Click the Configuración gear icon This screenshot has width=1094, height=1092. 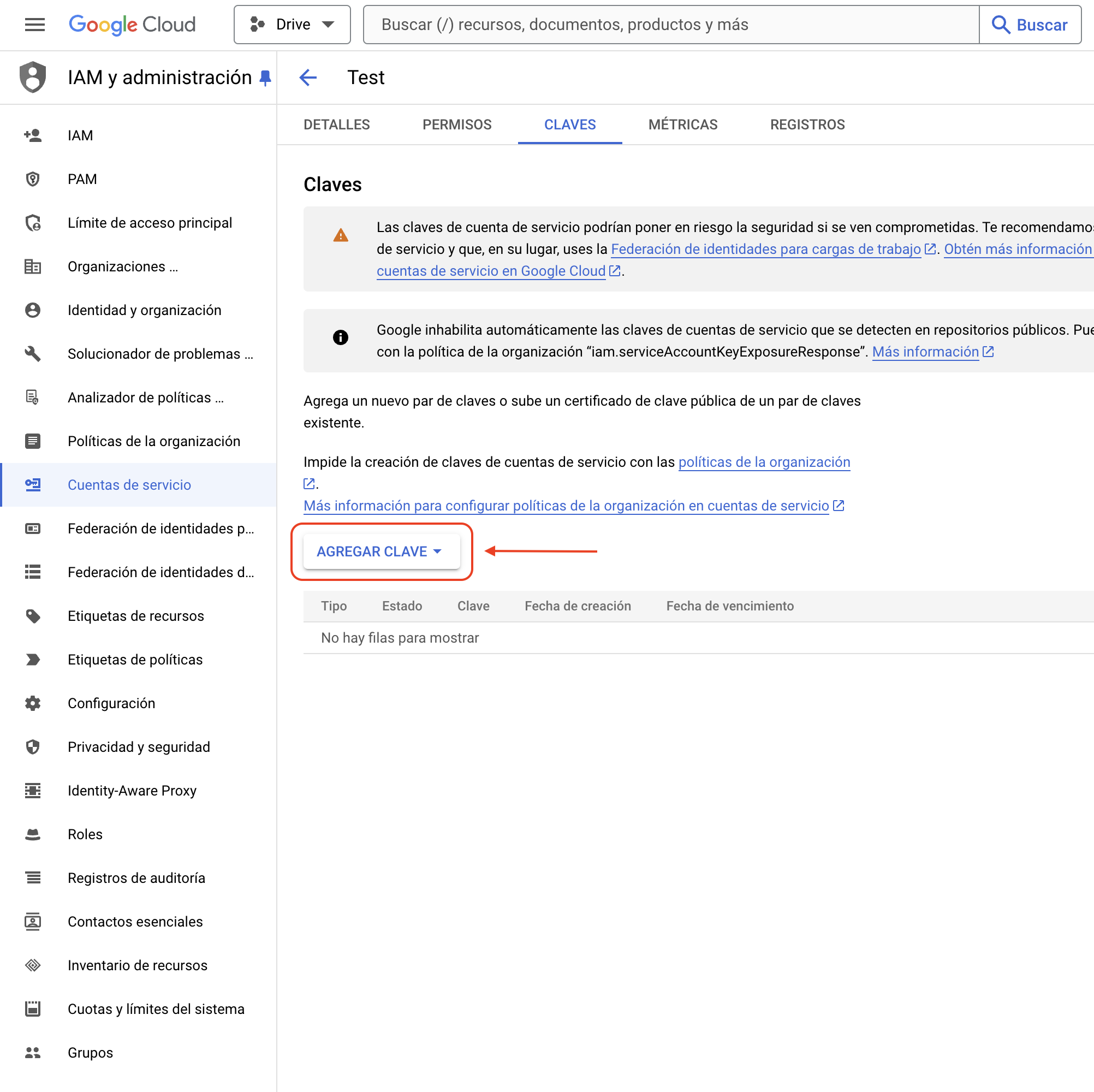(x=33, y=703)
